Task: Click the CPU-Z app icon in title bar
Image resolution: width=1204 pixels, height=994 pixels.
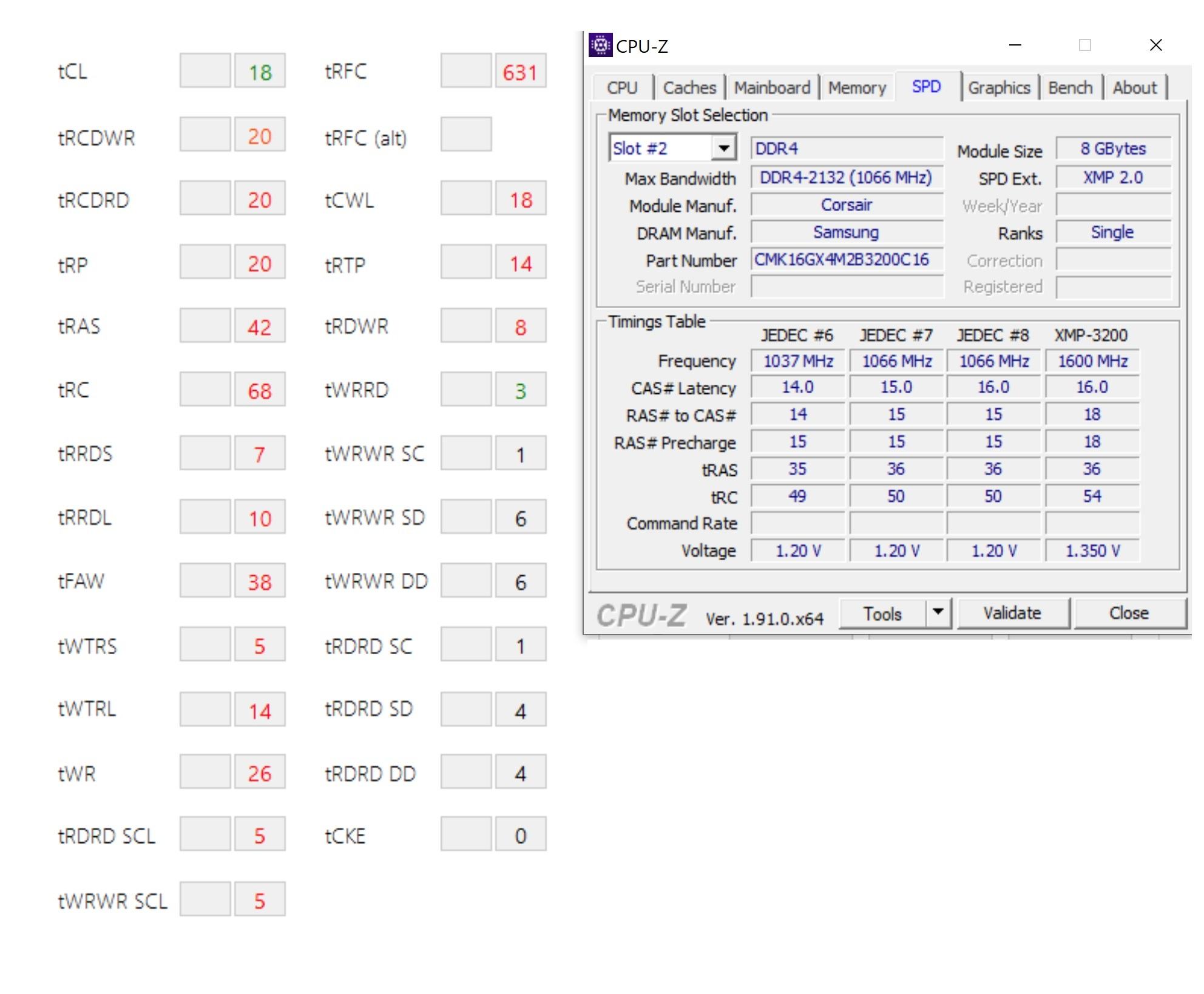Action: point(600,46)
